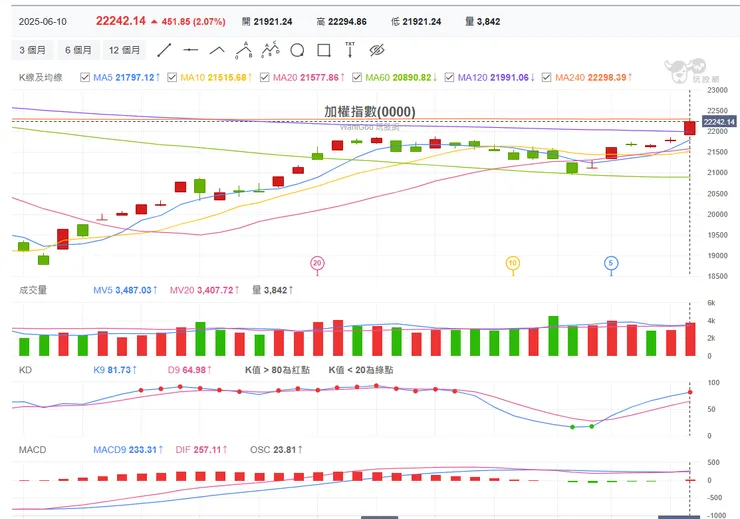The image size is (740, 519).
Task: Click the KD panel label
Action: 25,370
